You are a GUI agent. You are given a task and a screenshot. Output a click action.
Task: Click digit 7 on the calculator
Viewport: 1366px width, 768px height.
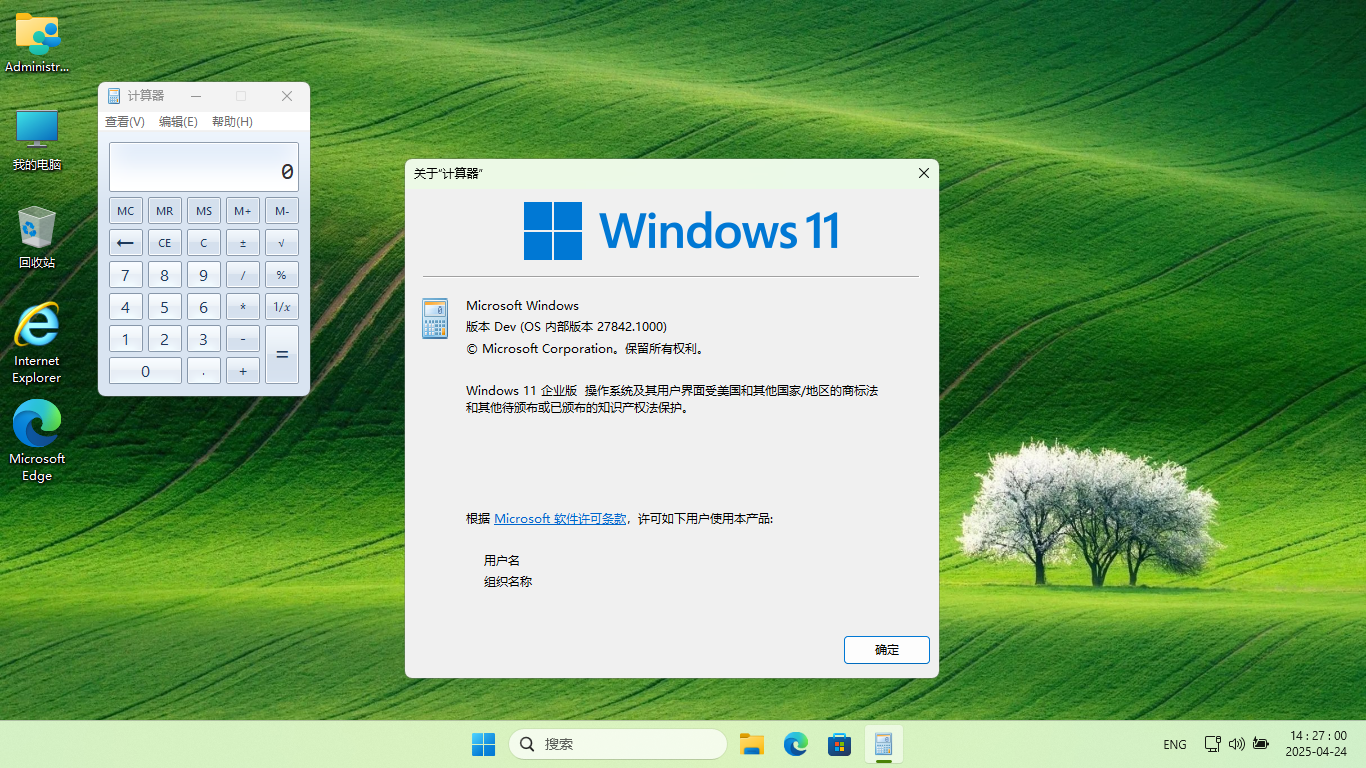[x=126, y=275]
